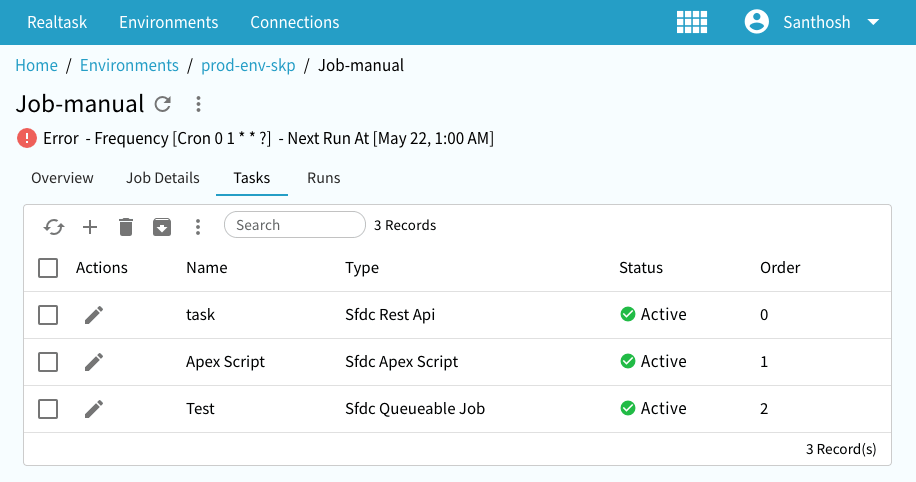Open the three-dot menu next to Job-manual title
This screenshot has width=916, height=482.
coord(198,104)
